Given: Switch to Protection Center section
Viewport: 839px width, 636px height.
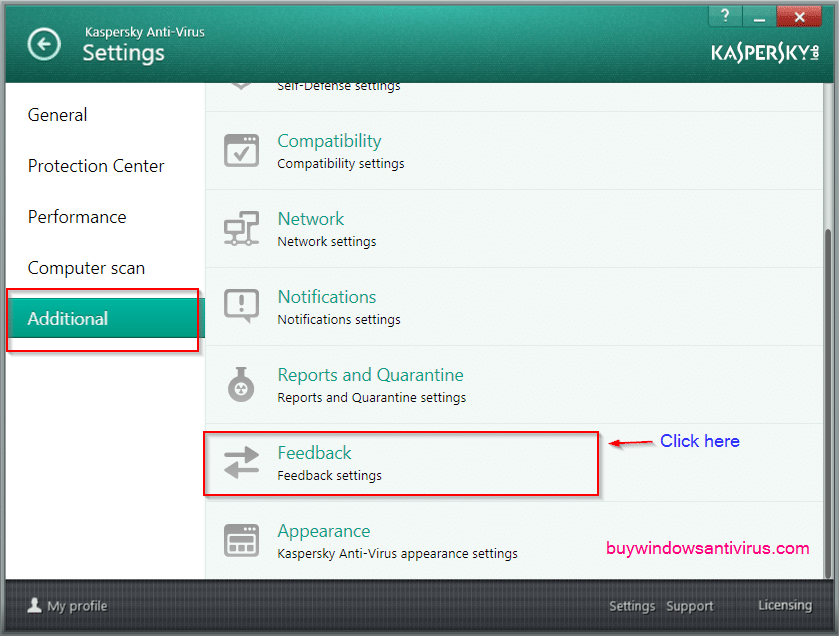Looking at the screenshot, I should point(96,166).
